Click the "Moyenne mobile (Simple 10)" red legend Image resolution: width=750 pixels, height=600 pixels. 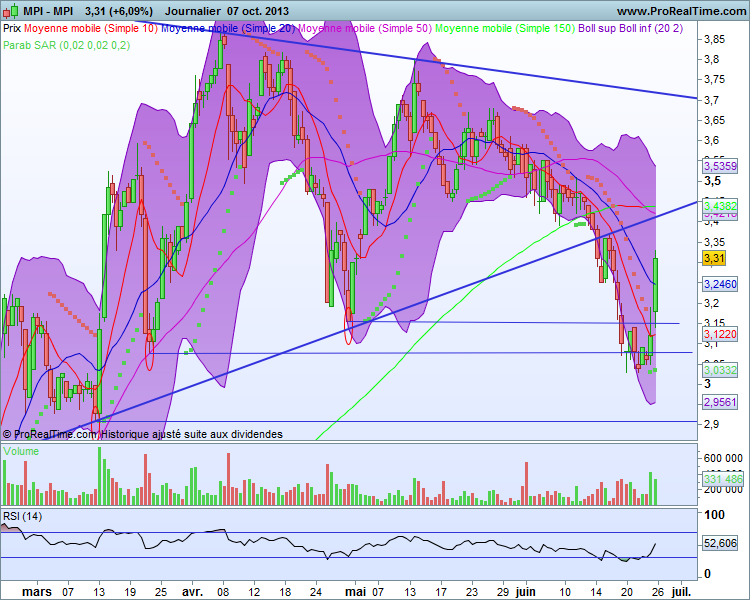(x=91, y=28)
